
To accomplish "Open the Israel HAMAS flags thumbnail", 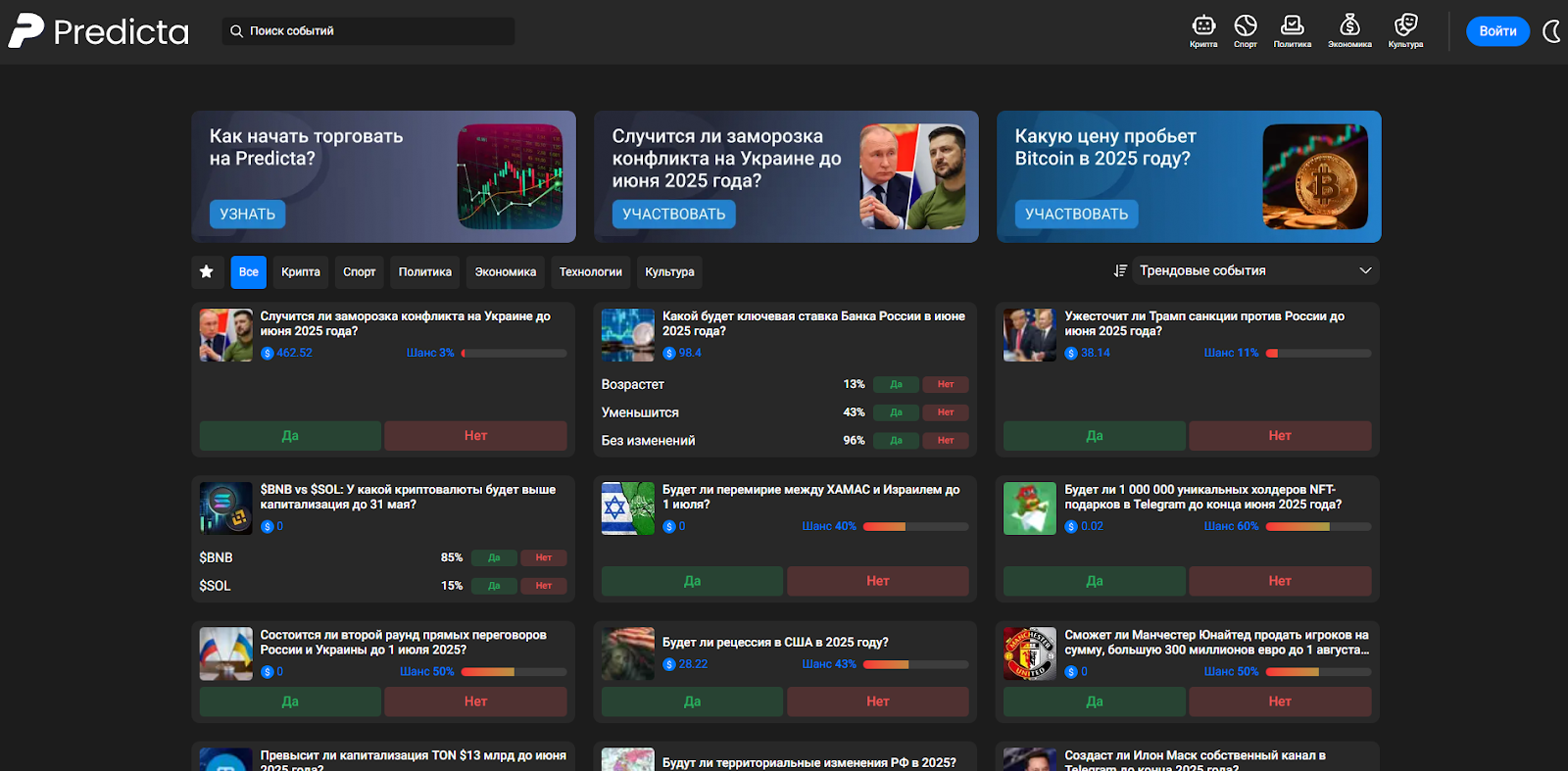I will tap(628, 508).
